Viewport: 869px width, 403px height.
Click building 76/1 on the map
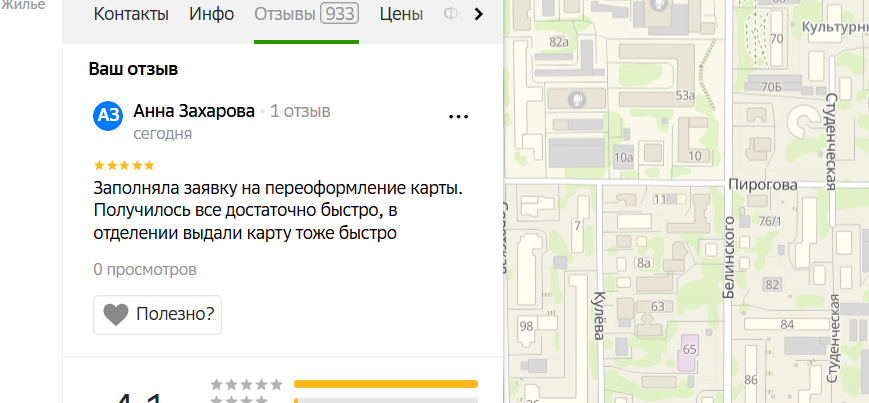point(769,222)
